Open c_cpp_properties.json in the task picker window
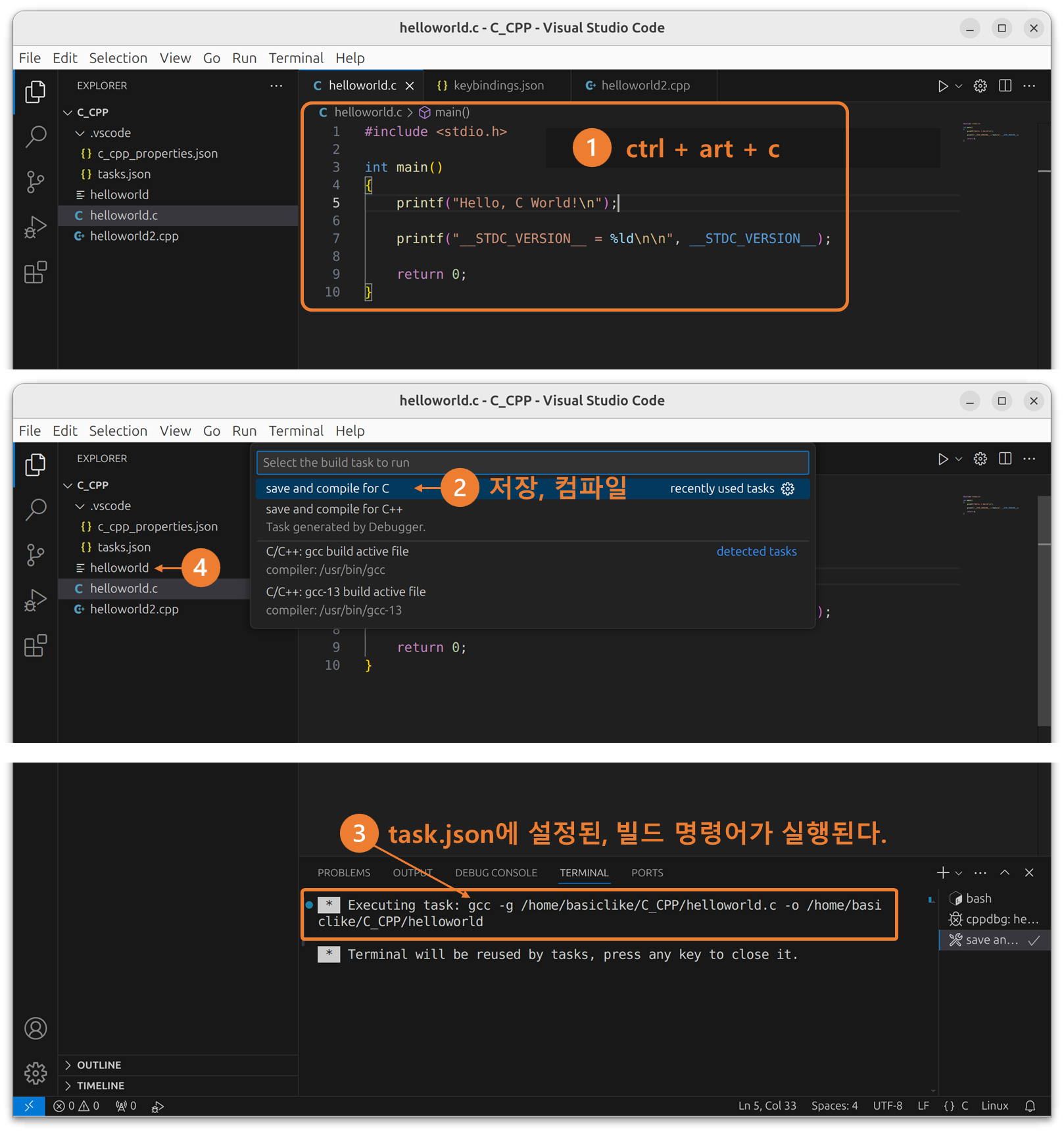The width and height of the screenshot is (1064, 1132). point(158,527)
